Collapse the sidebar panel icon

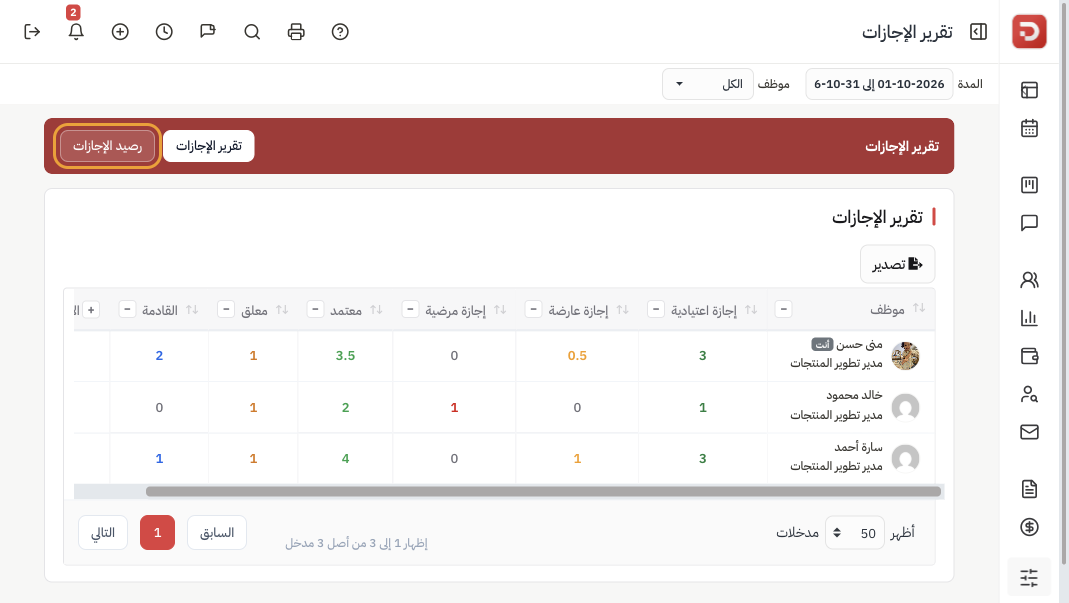(x=978, y=31)
